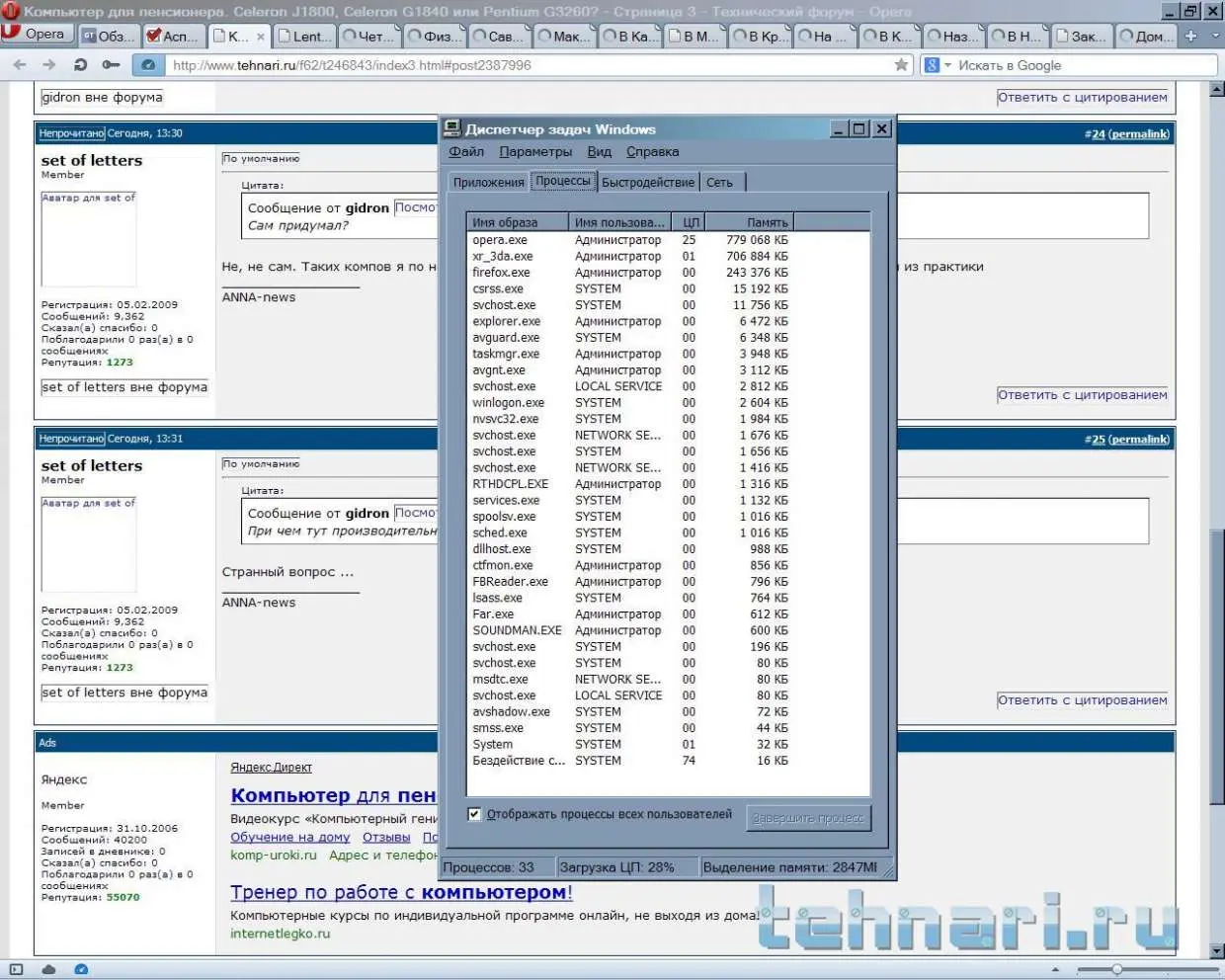Sort processes by Имя пользователя column header
Image resolution: width=1225 pixels, height=980 pixels.
[x=620, y=222]
